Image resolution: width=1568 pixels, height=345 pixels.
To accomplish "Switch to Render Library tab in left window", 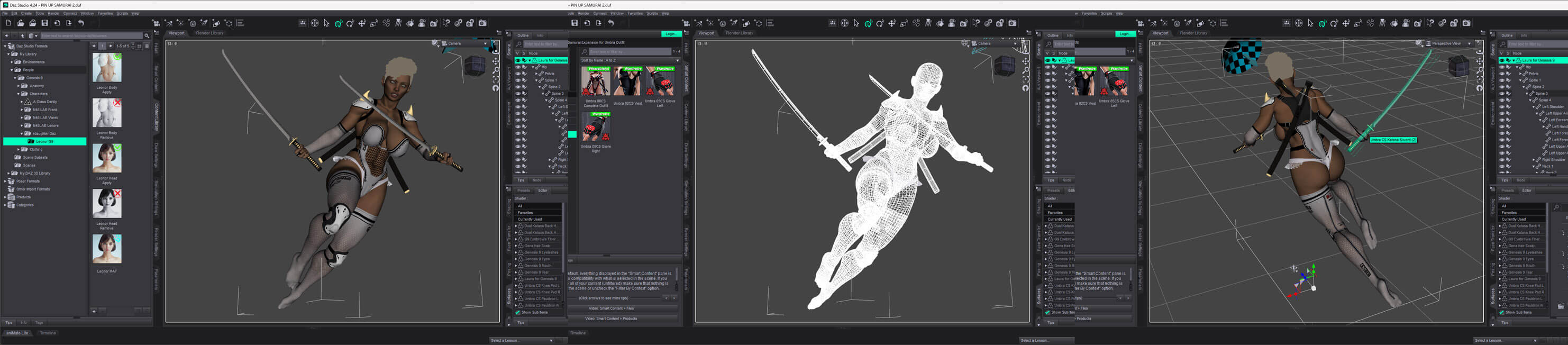I will click(209, 33).
